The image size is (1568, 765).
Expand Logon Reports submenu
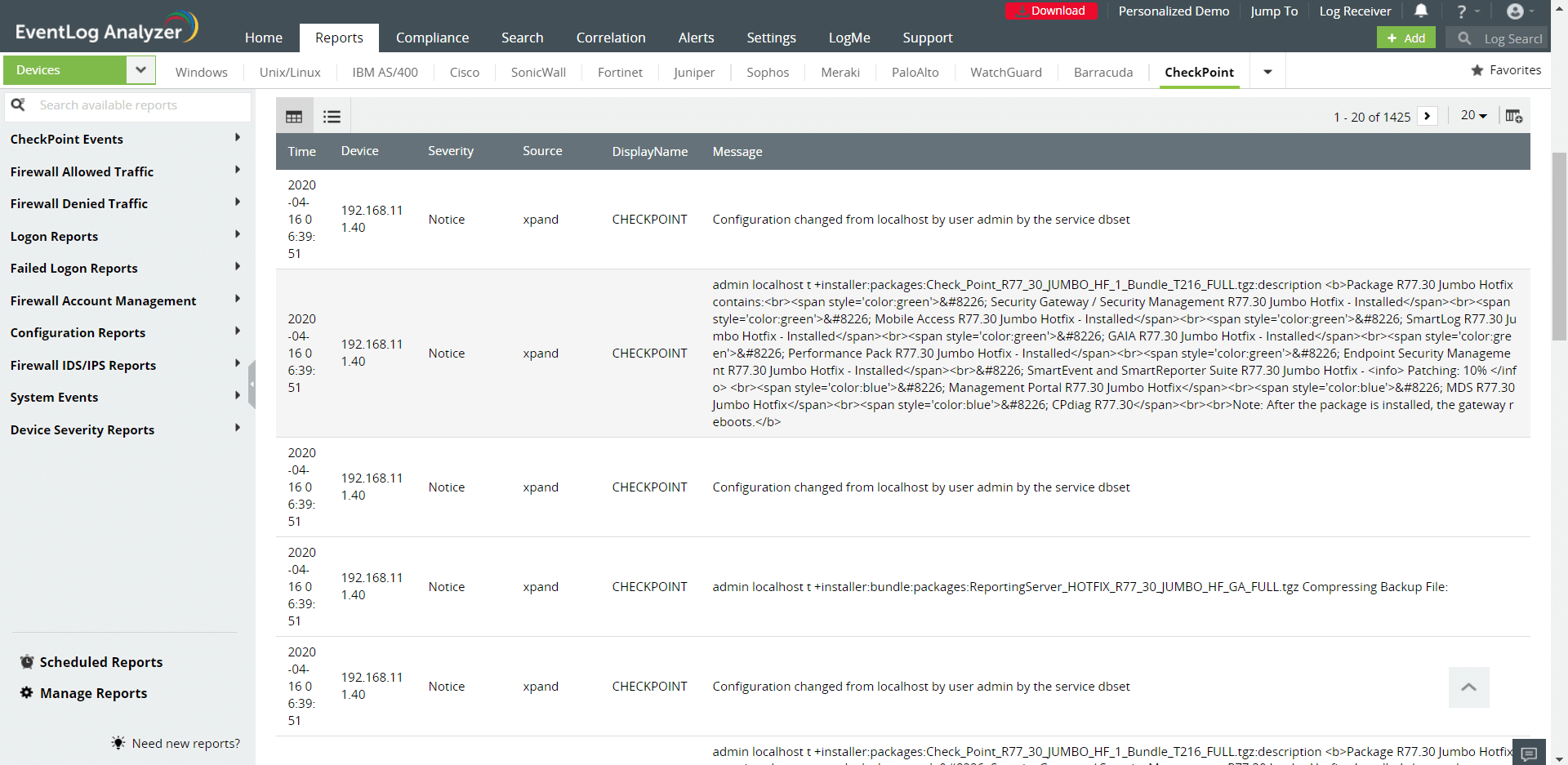pos(238,234)
